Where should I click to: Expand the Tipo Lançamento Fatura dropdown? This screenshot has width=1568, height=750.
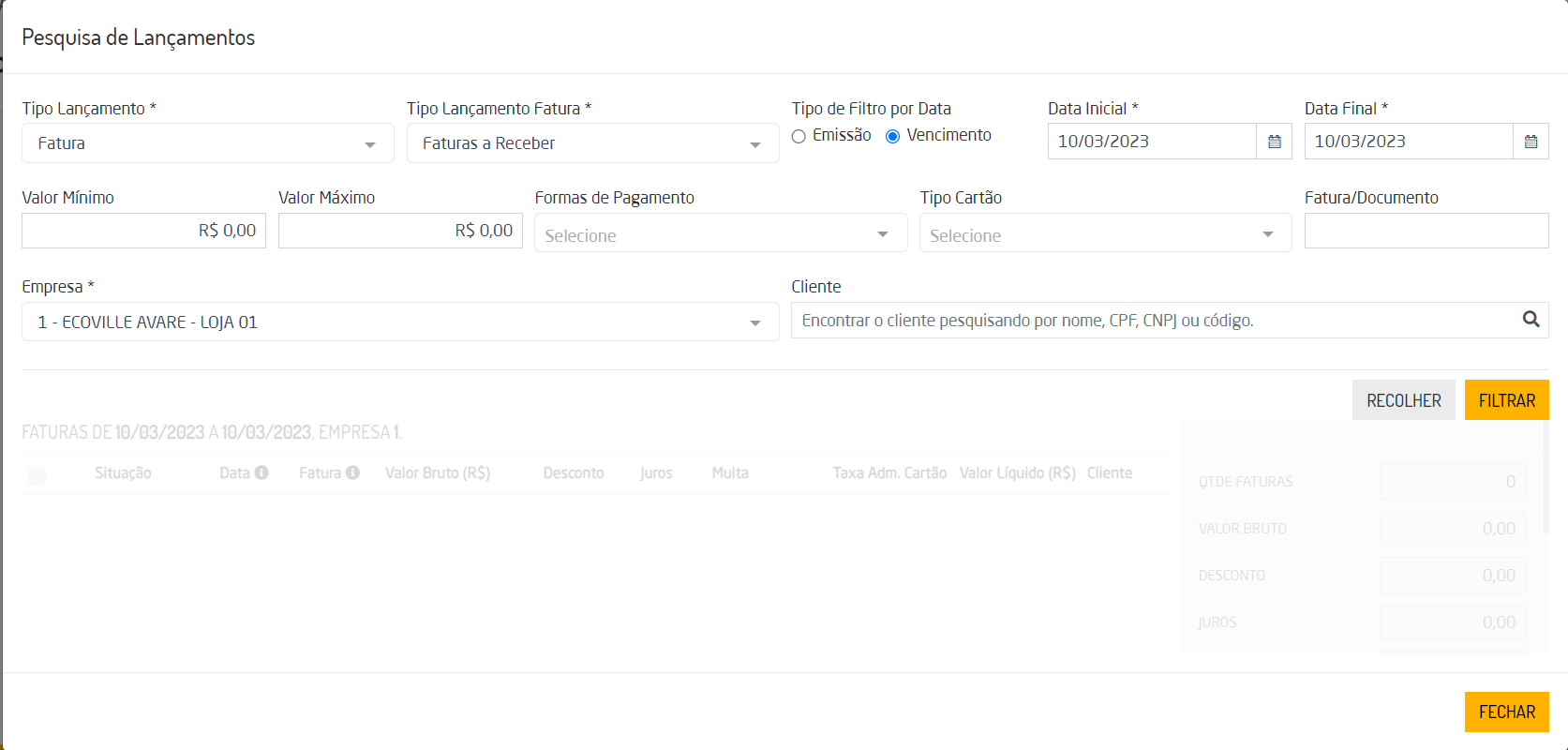tap(592, 143)
